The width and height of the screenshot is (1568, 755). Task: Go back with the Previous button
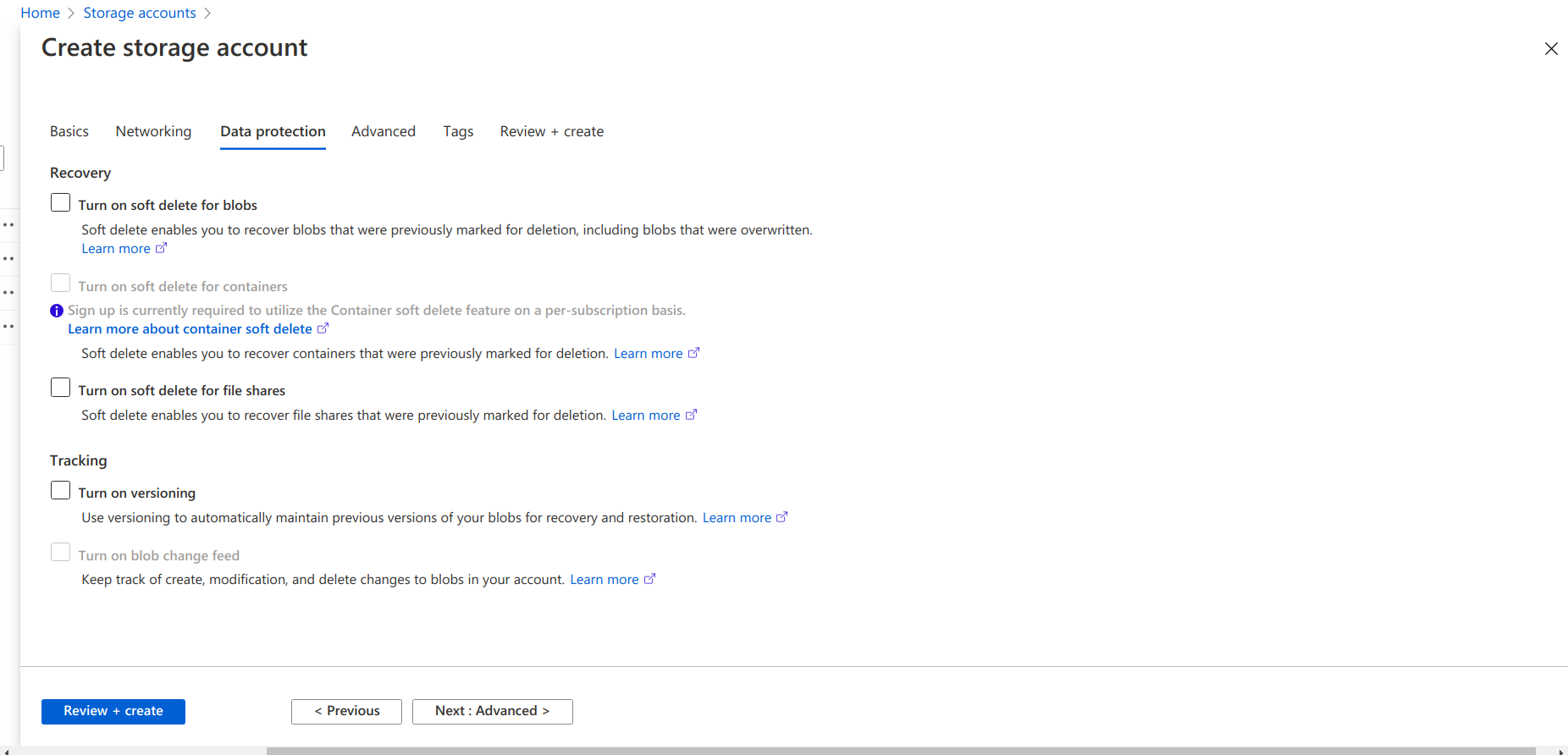[346, 711]
